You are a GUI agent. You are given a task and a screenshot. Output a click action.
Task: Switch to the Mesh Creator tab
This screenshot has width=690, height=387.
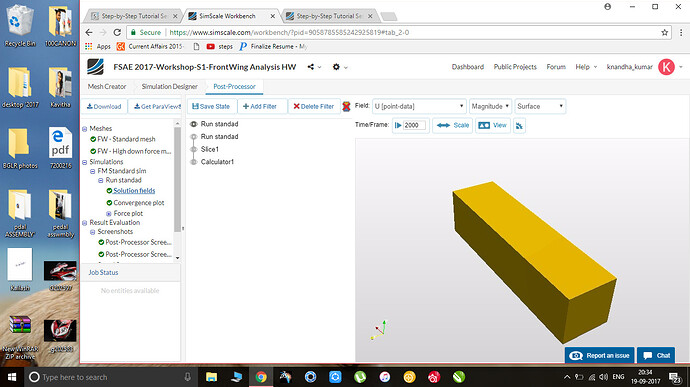click(107, 87)
